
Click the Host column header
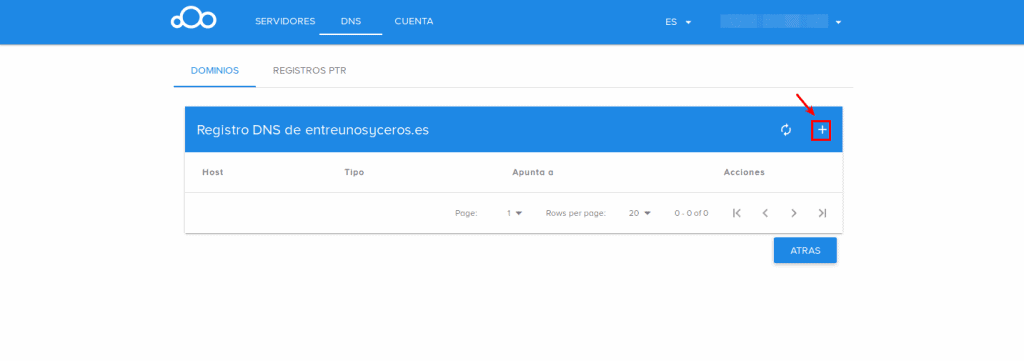(213, 172)
